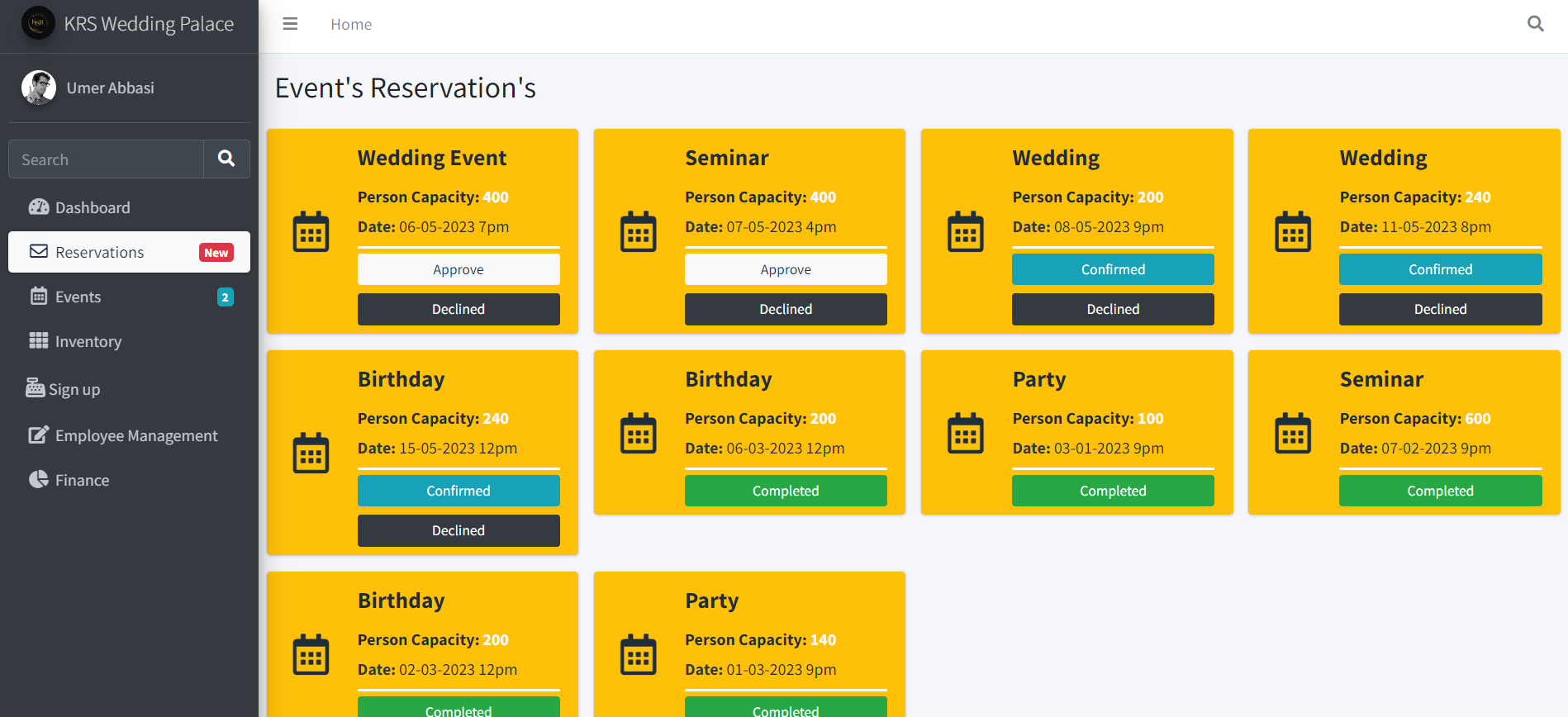Open Employee Management page
Image resolution: width=1568 pixels, height=717 pixels.
click(x=136, y=435)
